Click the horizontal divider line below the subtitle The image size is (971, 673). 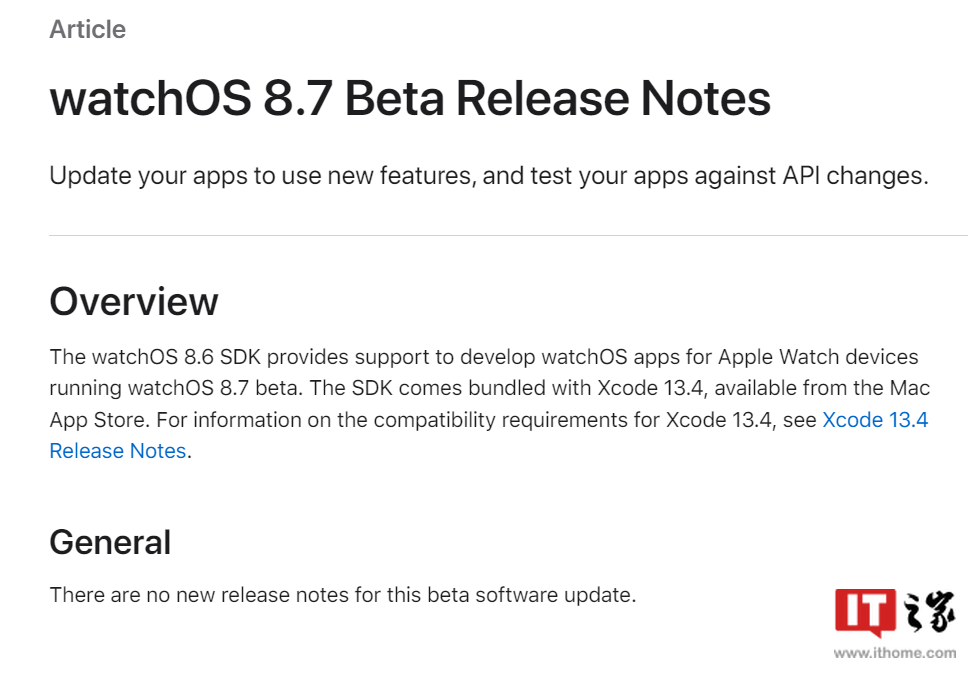click(508, 235)
